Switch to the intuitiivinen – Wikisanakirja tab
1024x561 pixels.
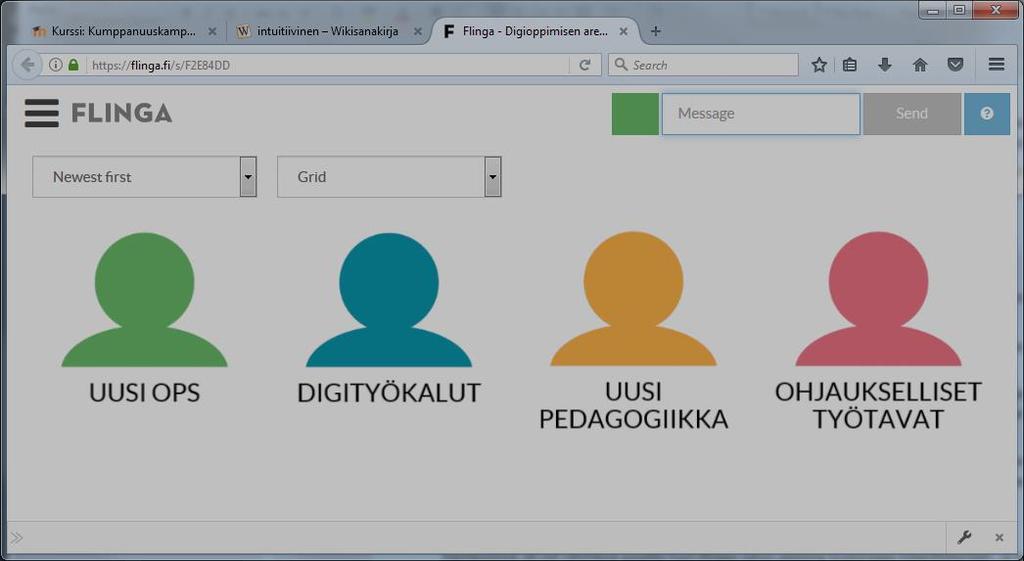(327, 31)
